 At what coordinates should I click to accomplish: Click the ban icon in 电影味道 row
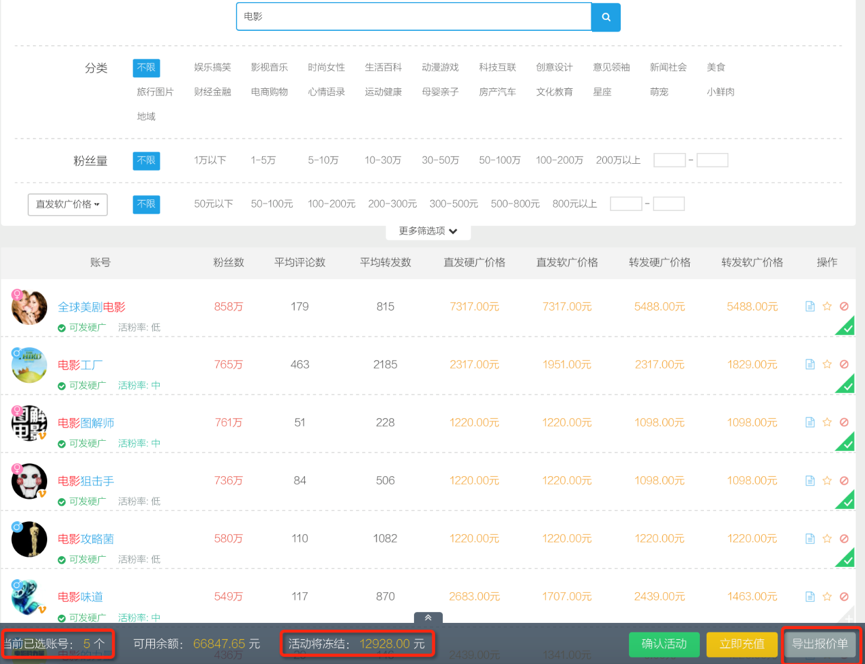[x=844, y=597]
